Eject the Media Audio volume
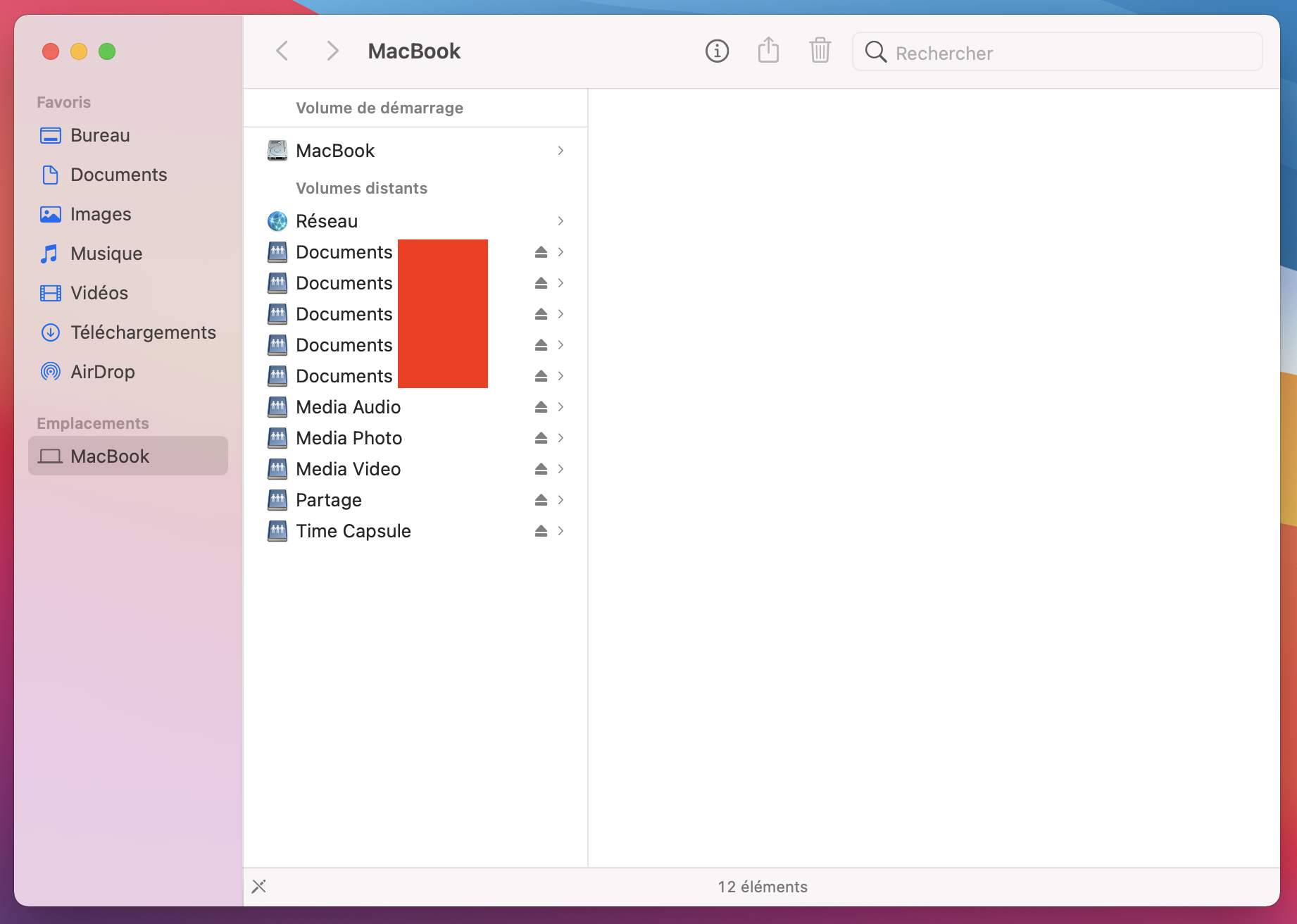The width and height of the screenshot is (1297, 924). pyautogui.click(x=541, y=407)
